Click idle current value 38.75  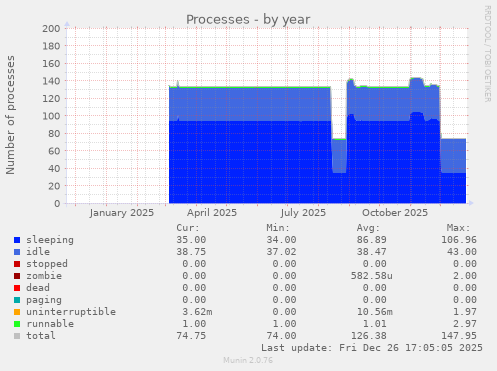tap(191, 252)
